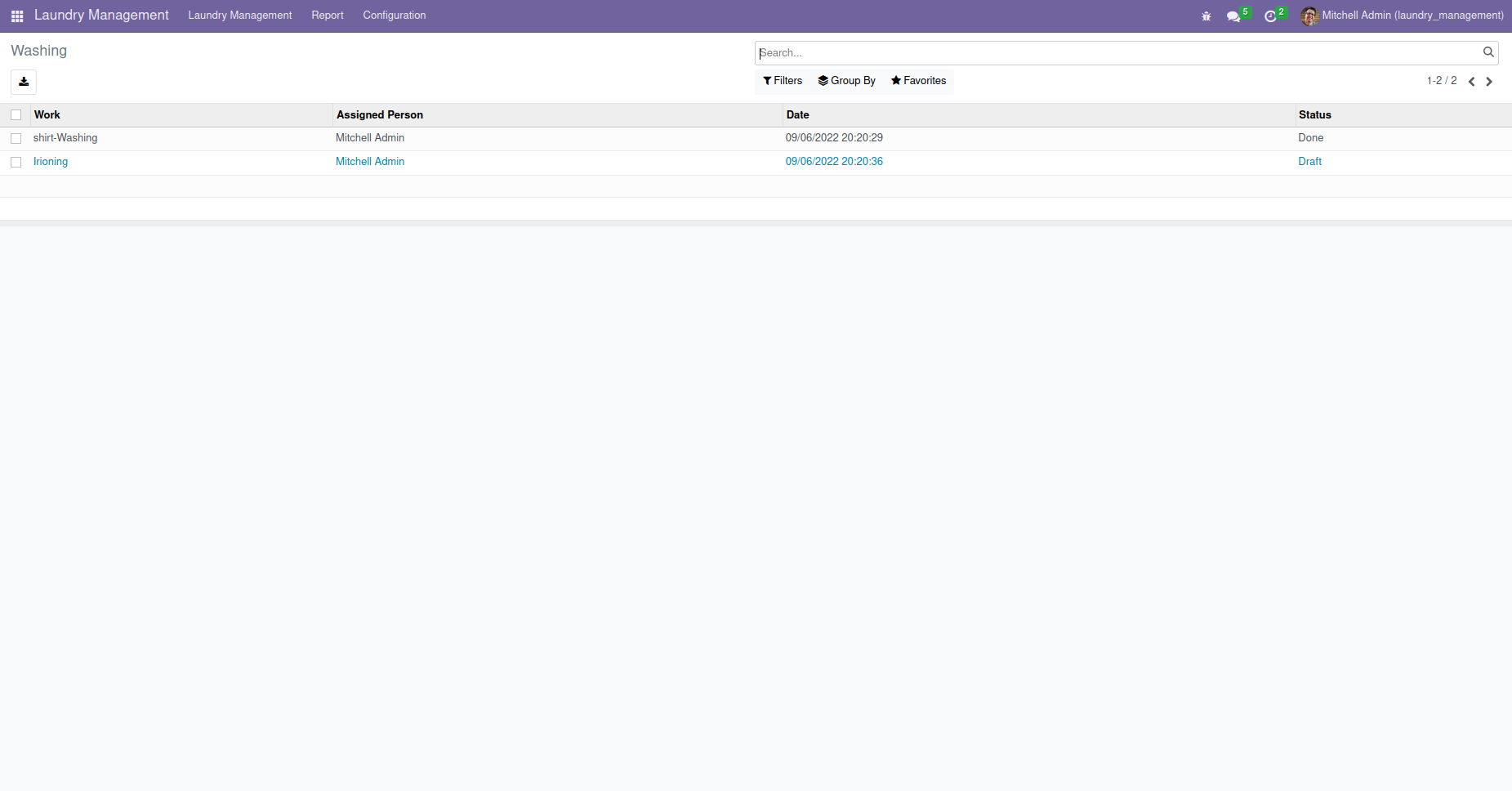Click the debug bug icon
Screen dimensions: 1512x791
point(1206,16)
